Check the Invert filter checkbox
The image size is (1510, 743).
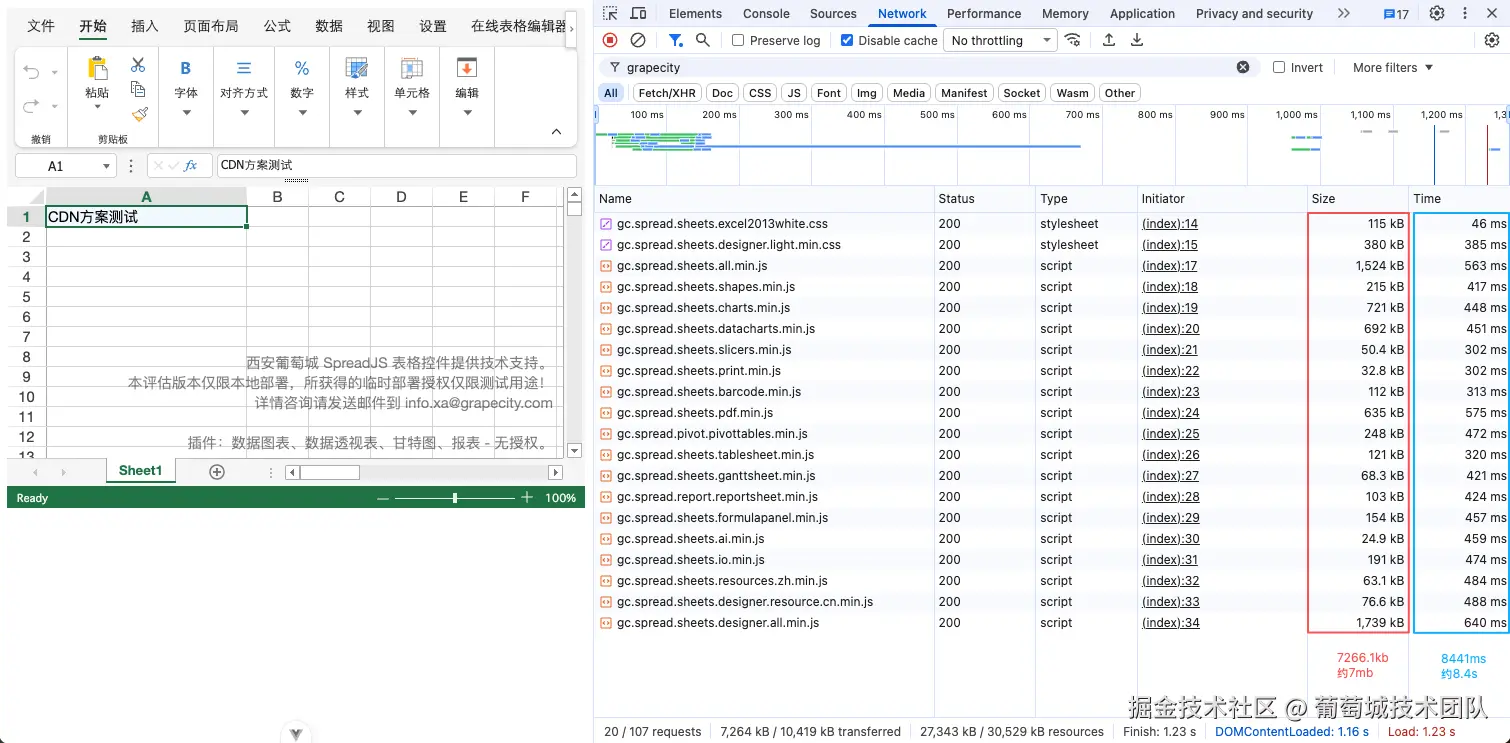[1279, 67]
